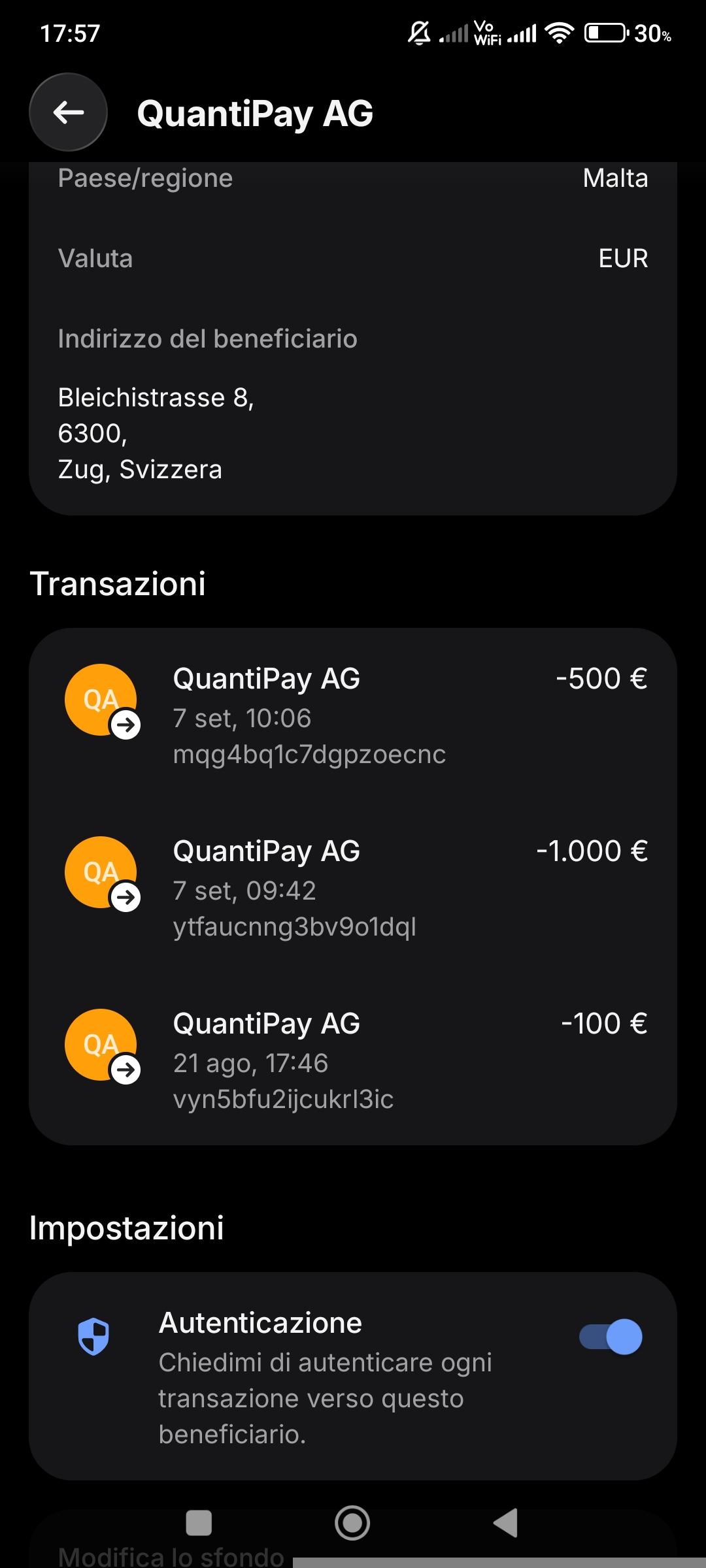Tap the QA avatar of the 21 ago transaction
This screenshot has width=706, height=1568.
pos(101,1045)
